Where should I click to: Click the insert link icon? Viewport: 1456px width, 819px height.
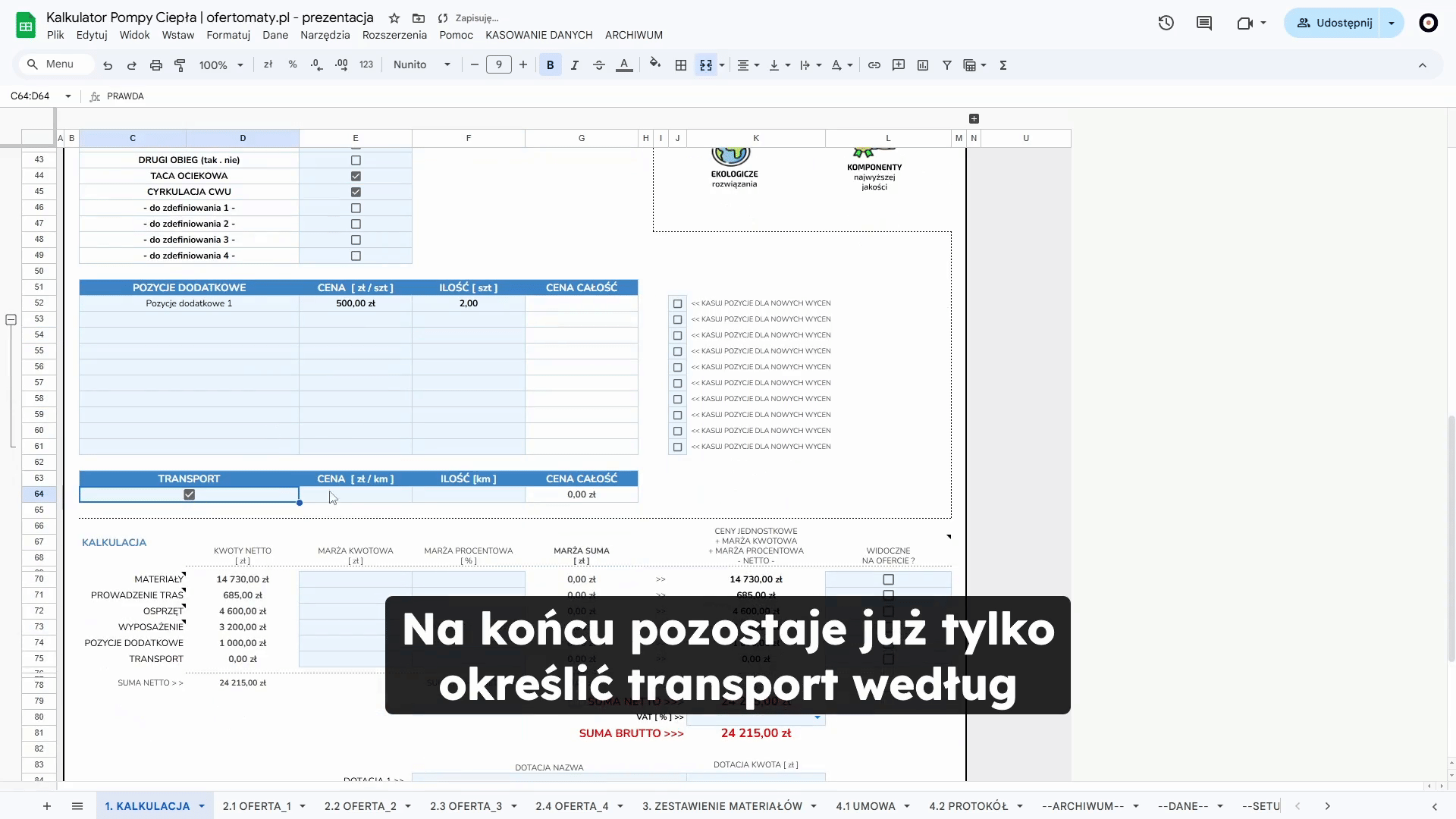874,65
